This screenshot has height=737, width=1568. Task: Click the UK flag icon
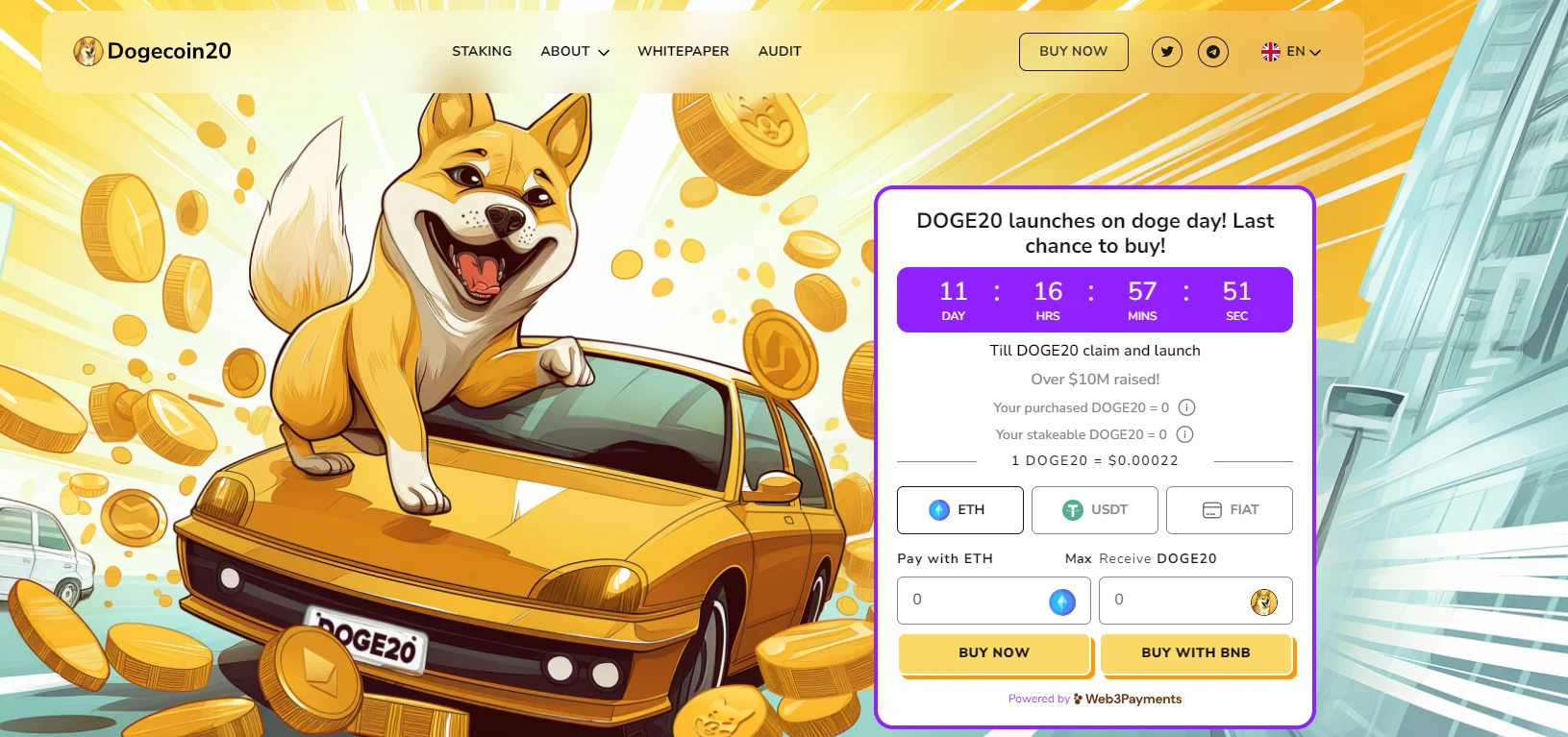point(1271,52)
